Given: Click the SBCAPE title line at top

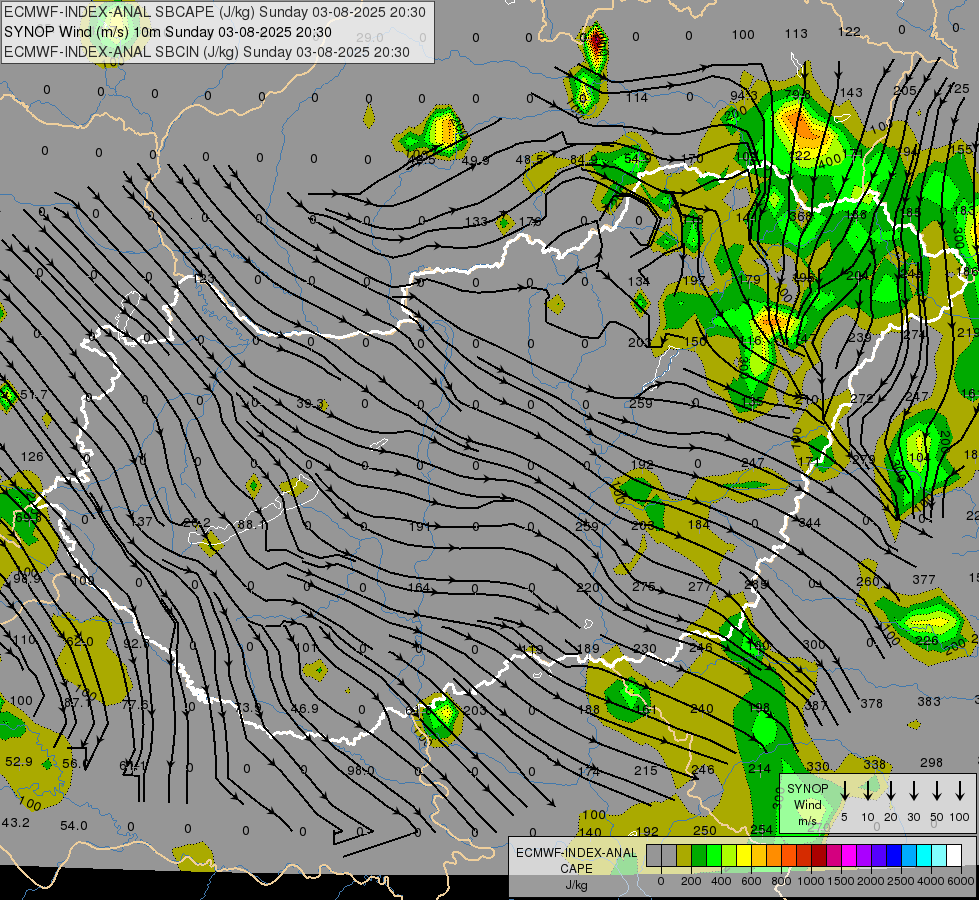Looking at the screenshot, I should pyautogui.click(x=215, y=12).
